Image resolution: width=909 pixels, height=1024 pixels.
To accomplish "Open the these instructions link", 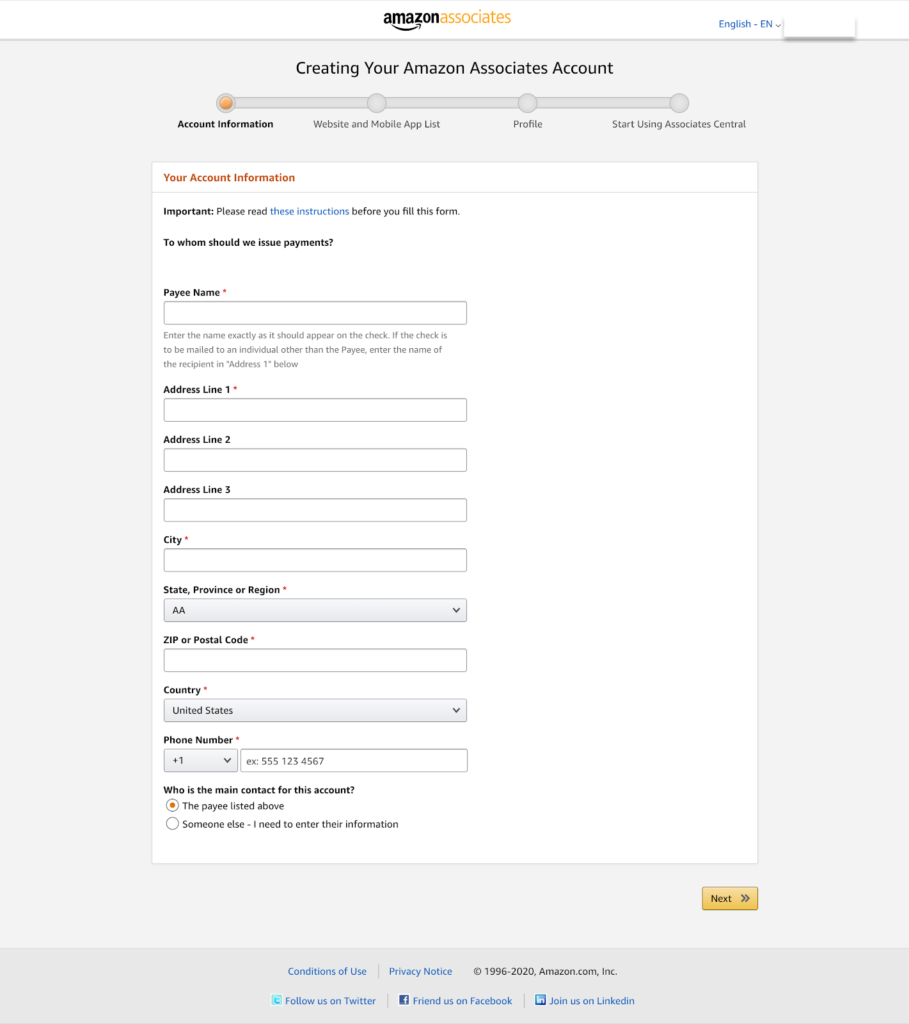I will point(309,211).
